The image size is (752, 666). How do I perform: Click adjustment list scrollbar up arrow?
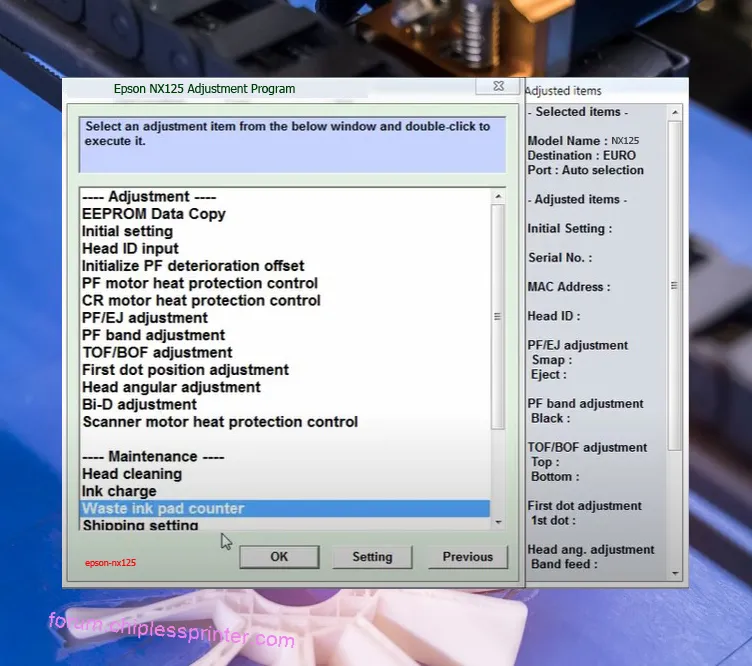tap(498, 197)
